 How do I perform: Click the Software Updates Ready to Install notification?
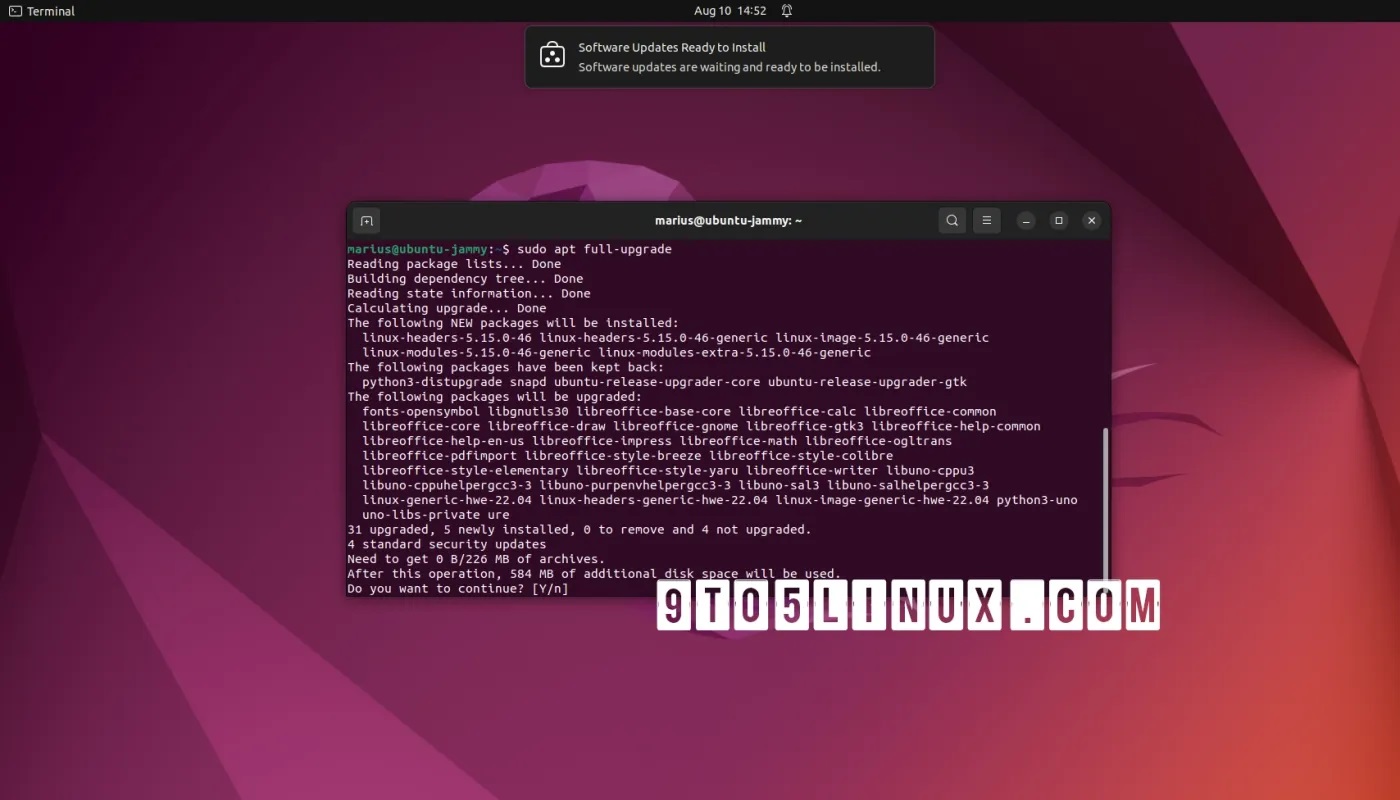click(671, 47)
